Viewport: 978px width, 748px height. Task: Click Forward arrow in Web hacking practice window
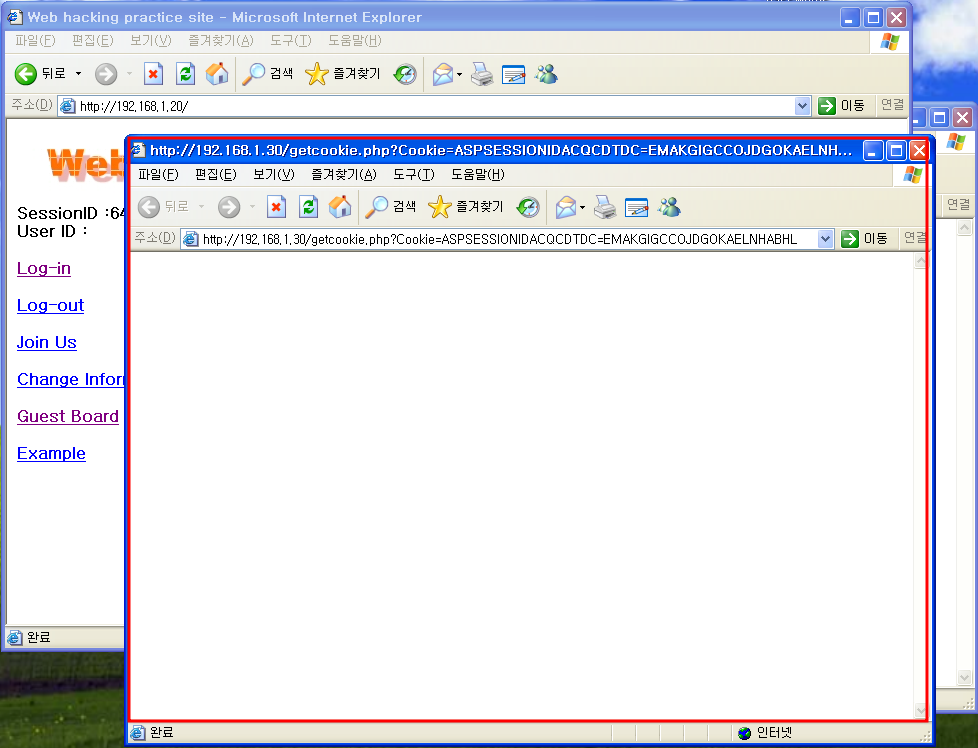pos(106,74)
